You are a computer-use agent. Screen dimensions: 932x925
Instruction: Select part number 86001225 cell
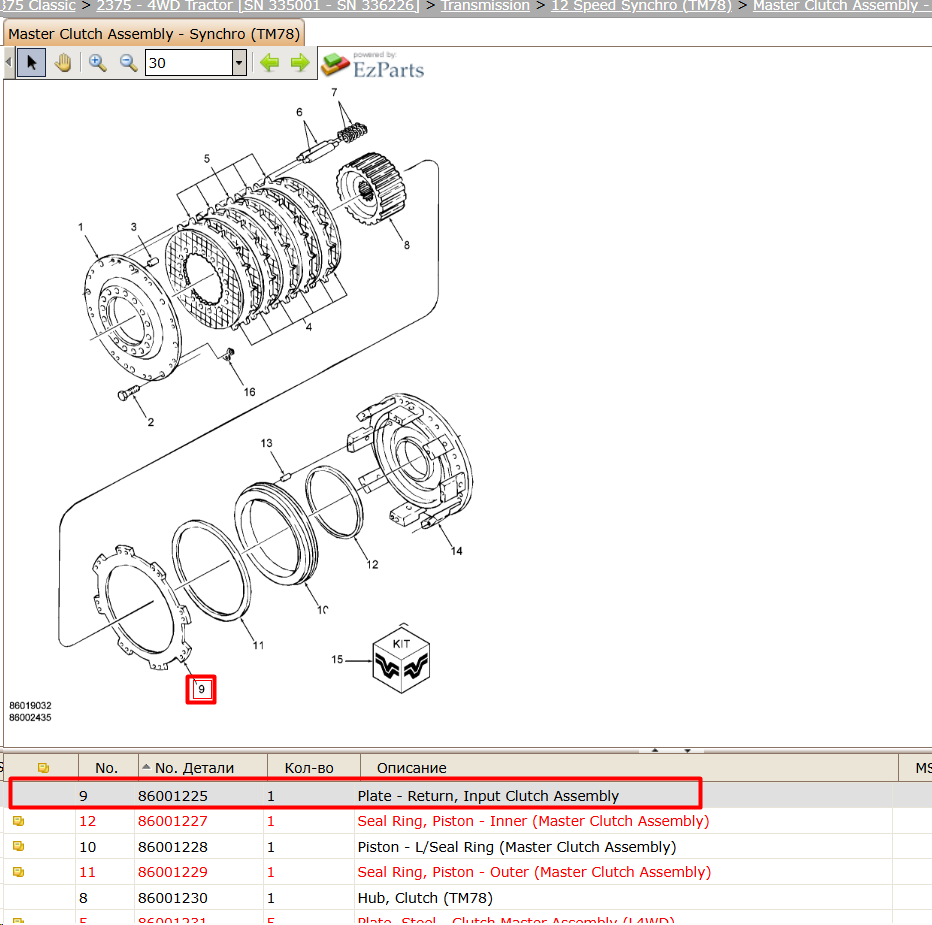(173, 795)
